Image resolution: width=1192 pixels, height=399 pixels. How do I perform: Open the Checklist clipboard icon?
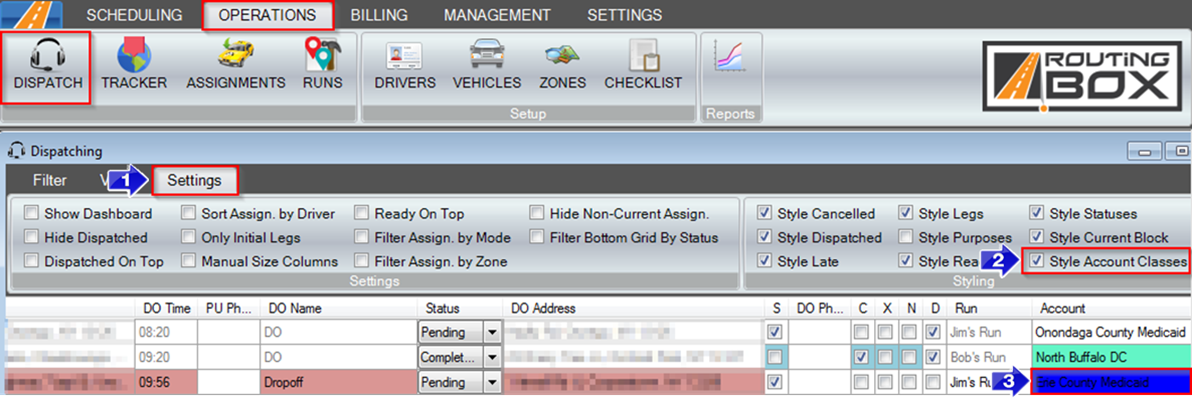tap(643, 57)
